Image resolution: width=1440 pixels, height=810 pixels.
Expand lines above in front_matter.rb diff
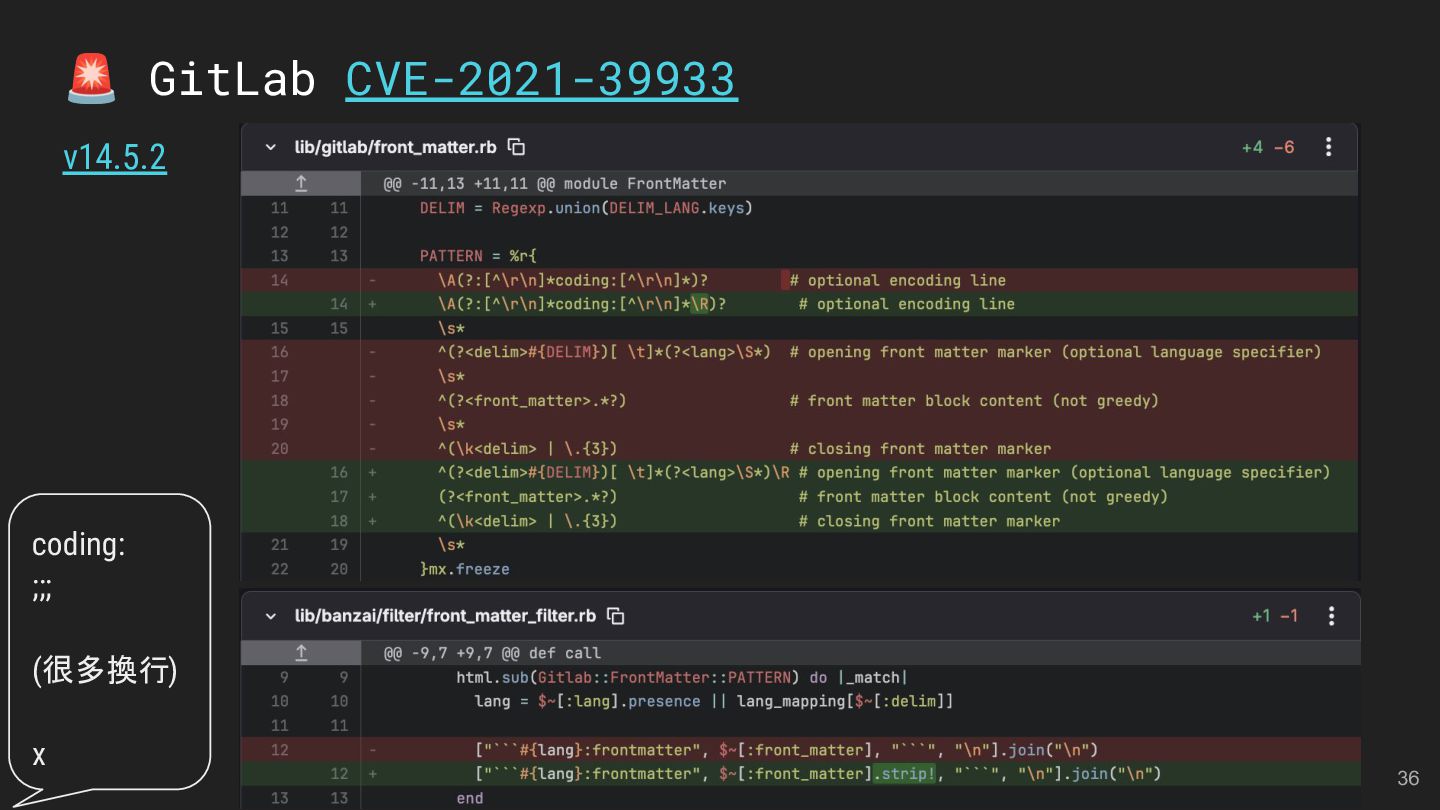tap(301, 184)
